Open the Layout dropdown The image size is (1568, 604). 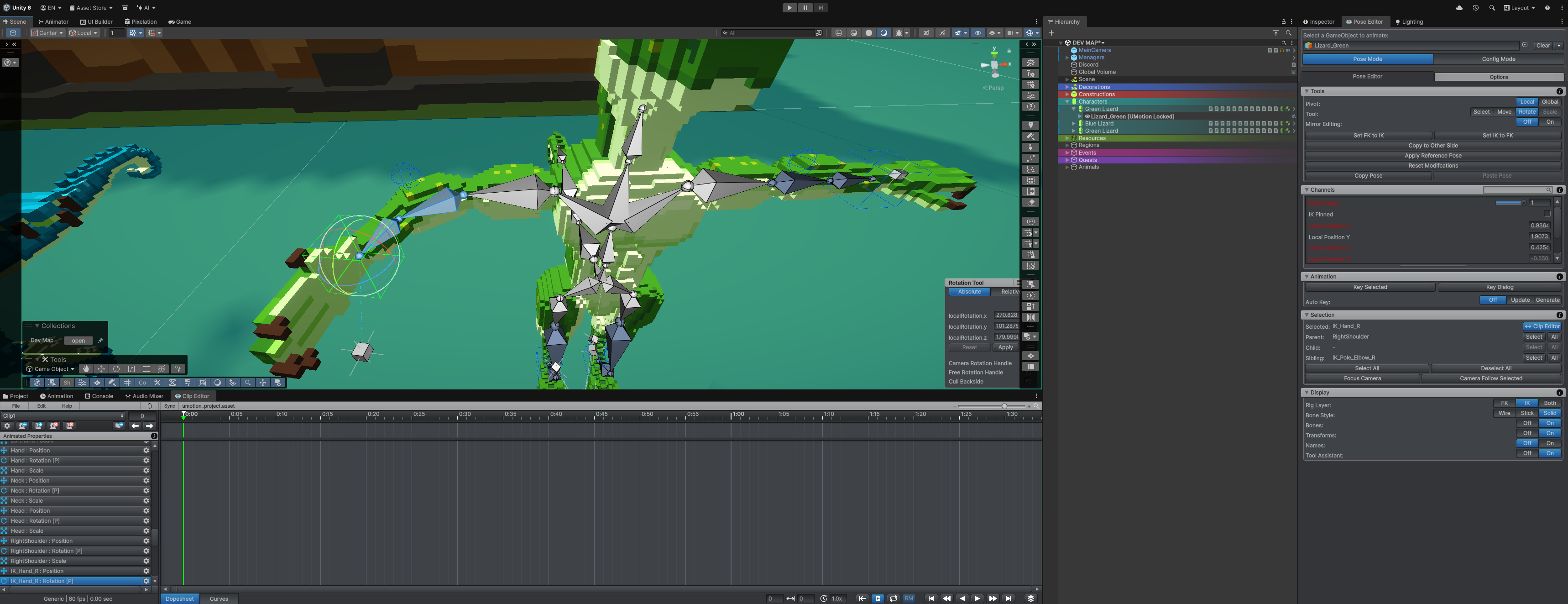(1519, 8)
